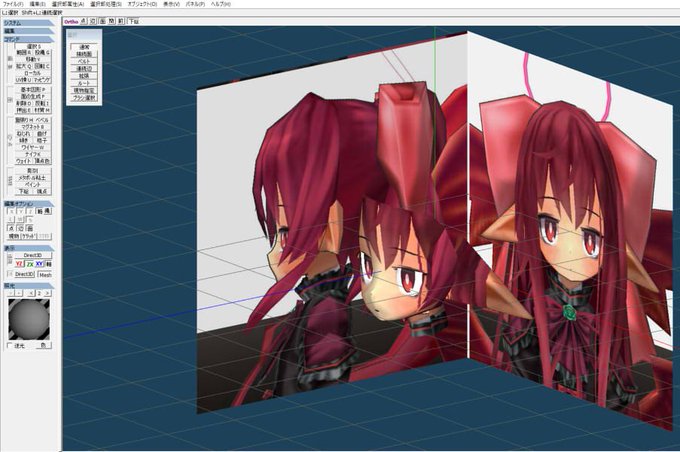680x452 pixels.
Task: Collapse the 照光 lighting panel header
Action: (x=29, y=286)
